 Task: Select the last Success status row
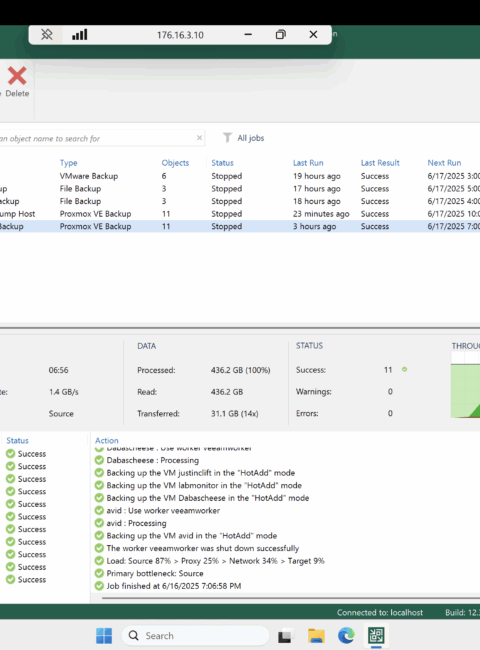pyautogui.click(x=26, y=580)
